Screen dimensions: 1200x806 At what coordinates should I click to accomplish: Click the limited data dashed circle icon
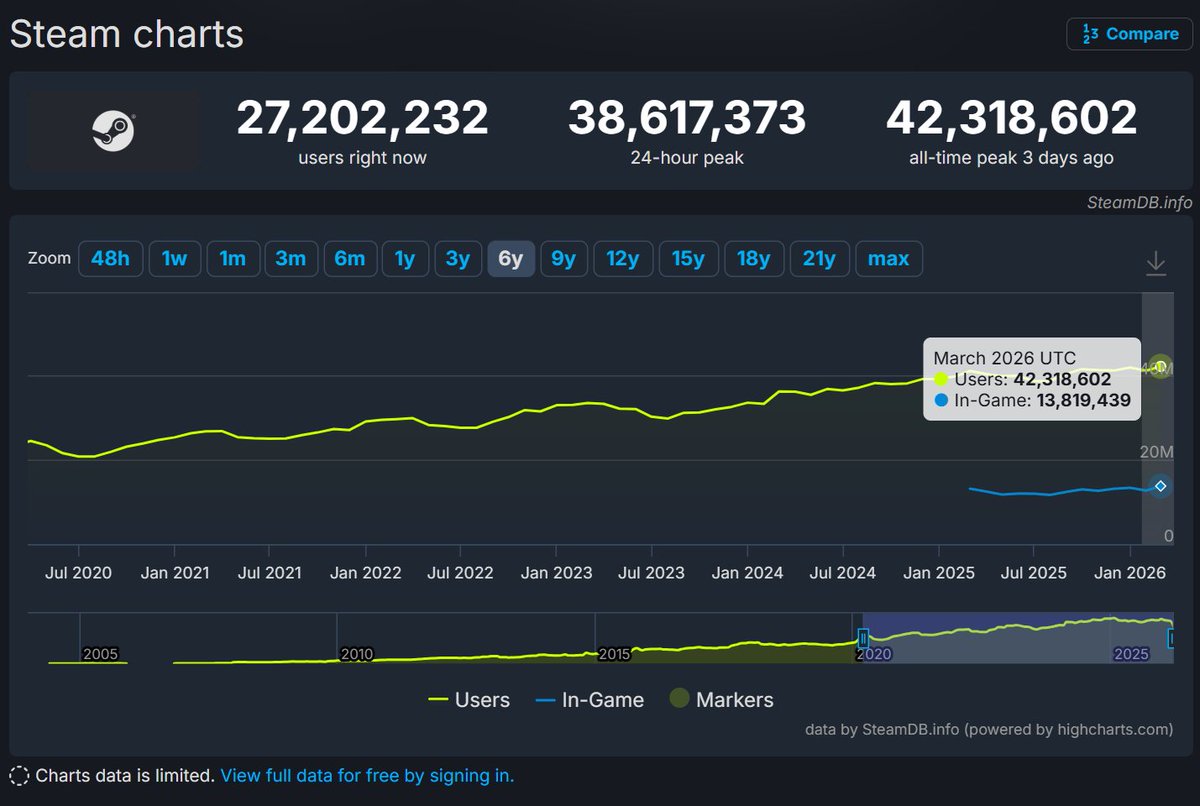point(19,776)
